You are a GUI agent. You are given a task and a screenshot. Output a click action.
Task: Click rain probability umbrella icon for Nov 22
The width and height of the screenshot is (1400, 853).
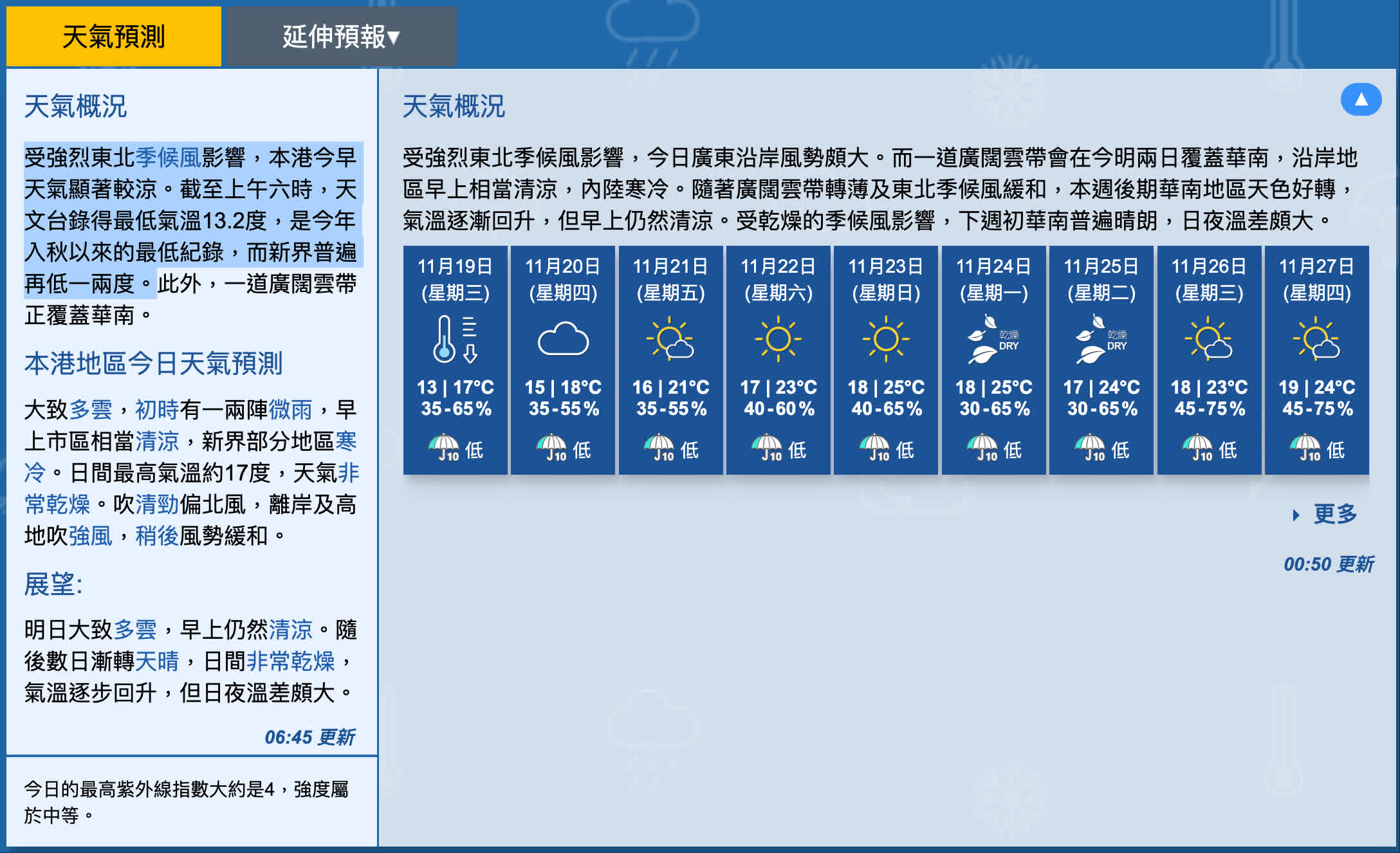pos(766,447)
